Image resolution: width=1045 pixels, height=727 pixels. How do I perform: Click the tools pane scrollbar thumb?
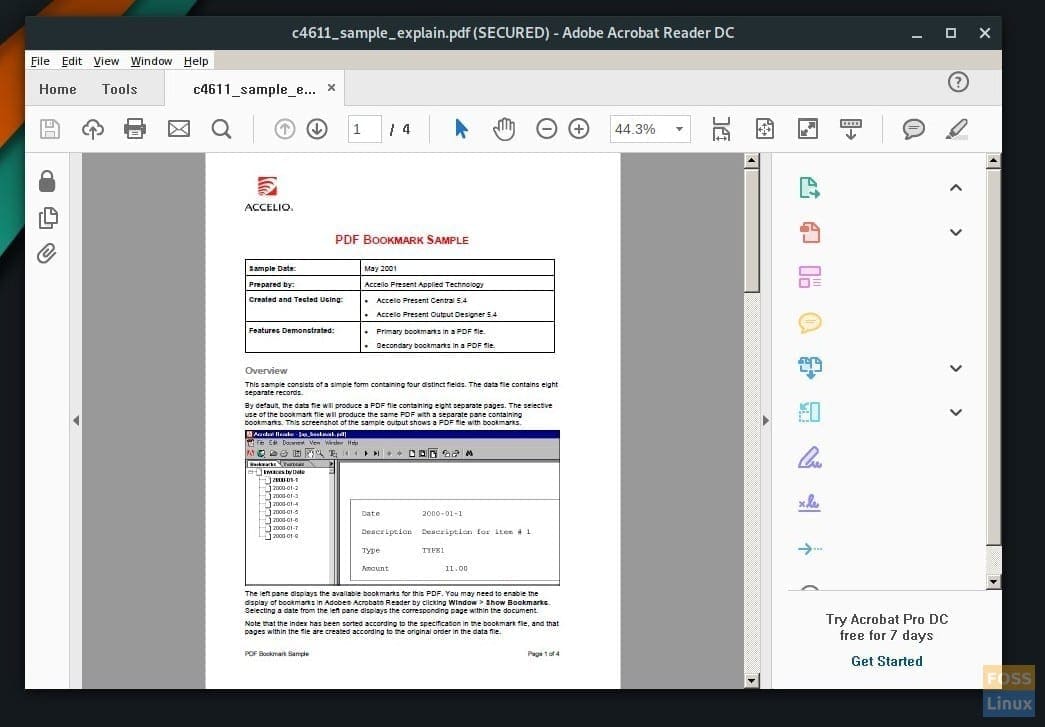(x=993, y=357)
